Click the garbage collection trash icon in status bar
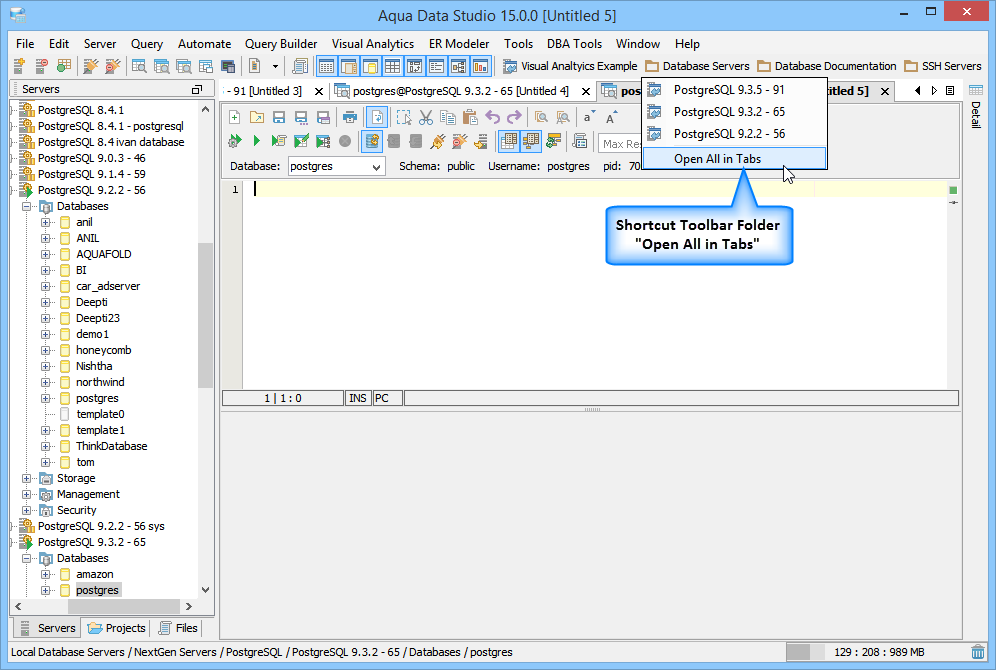 [978, 652]
